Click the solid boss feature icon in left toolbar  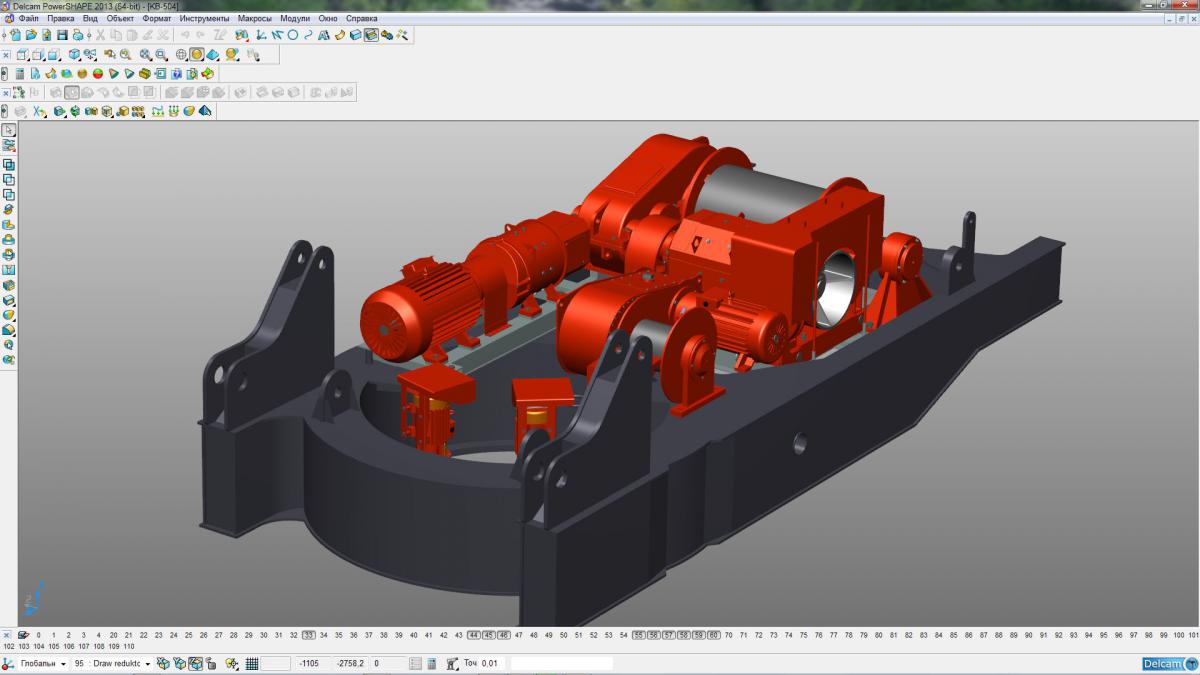pyautogui.click(x=9, y=239)
